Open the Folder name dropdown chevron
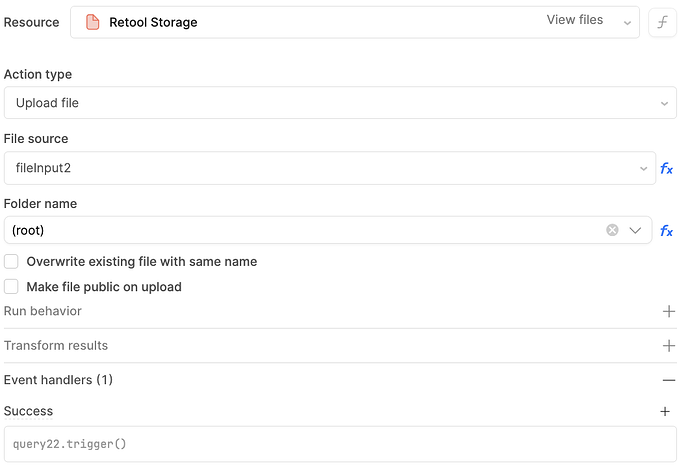This screenshot has width=690, height=471. click(x=635, y=231)
